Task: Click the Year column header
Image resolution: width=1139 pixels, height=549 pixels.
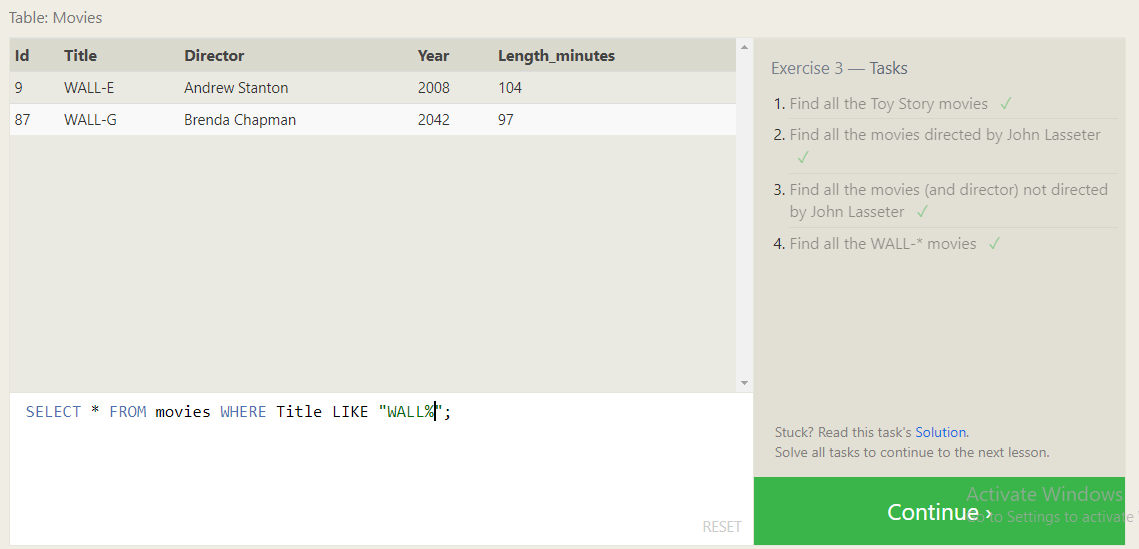Action: tap(433, 56)
